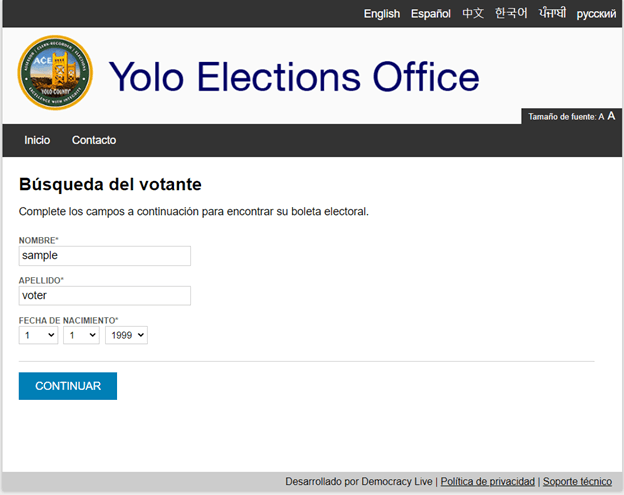Open the birth day dropdown

click(x=81, y=335)
